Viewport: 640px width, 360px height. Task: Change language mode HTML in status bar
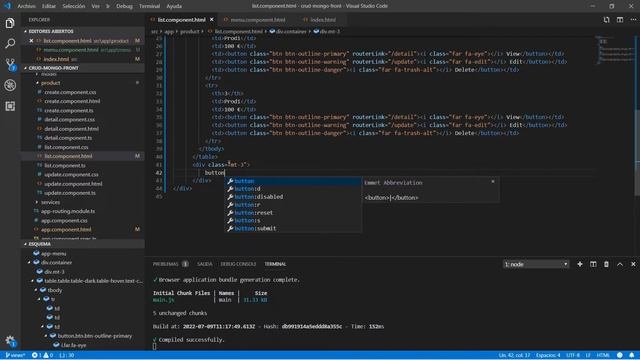603,355
